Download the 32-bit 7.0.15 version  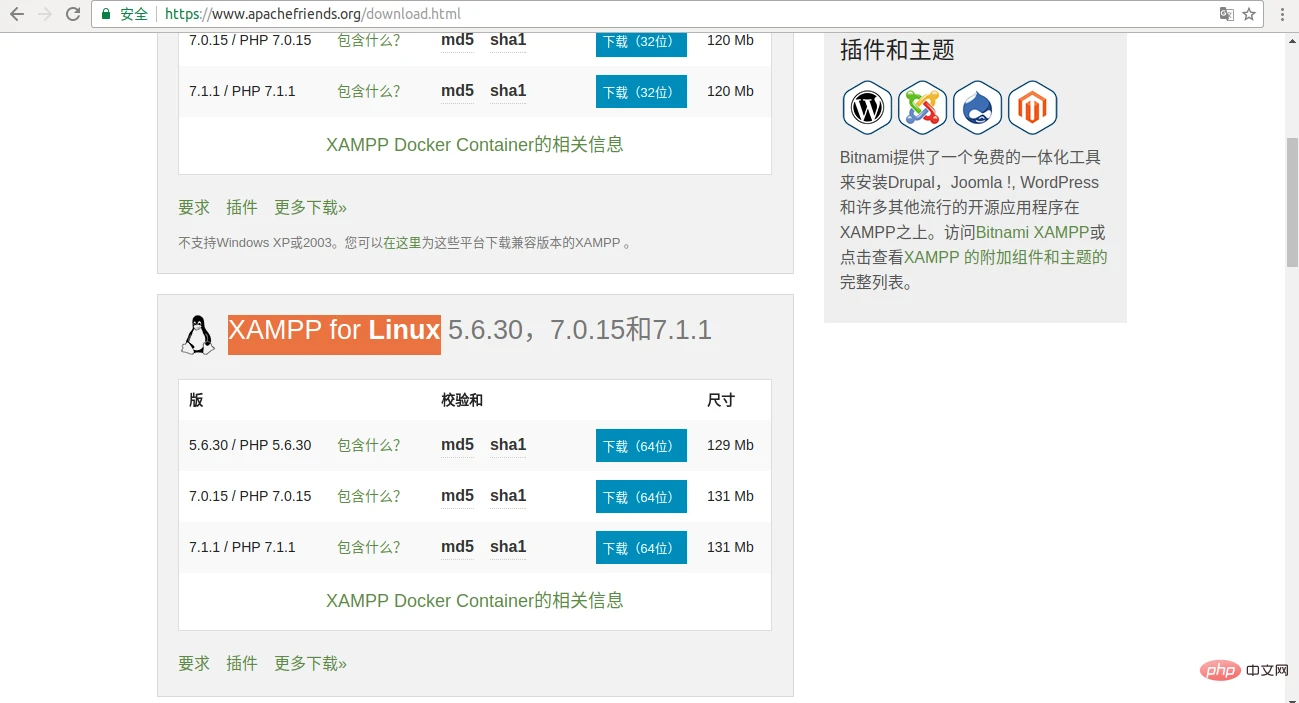coord(641,42)
